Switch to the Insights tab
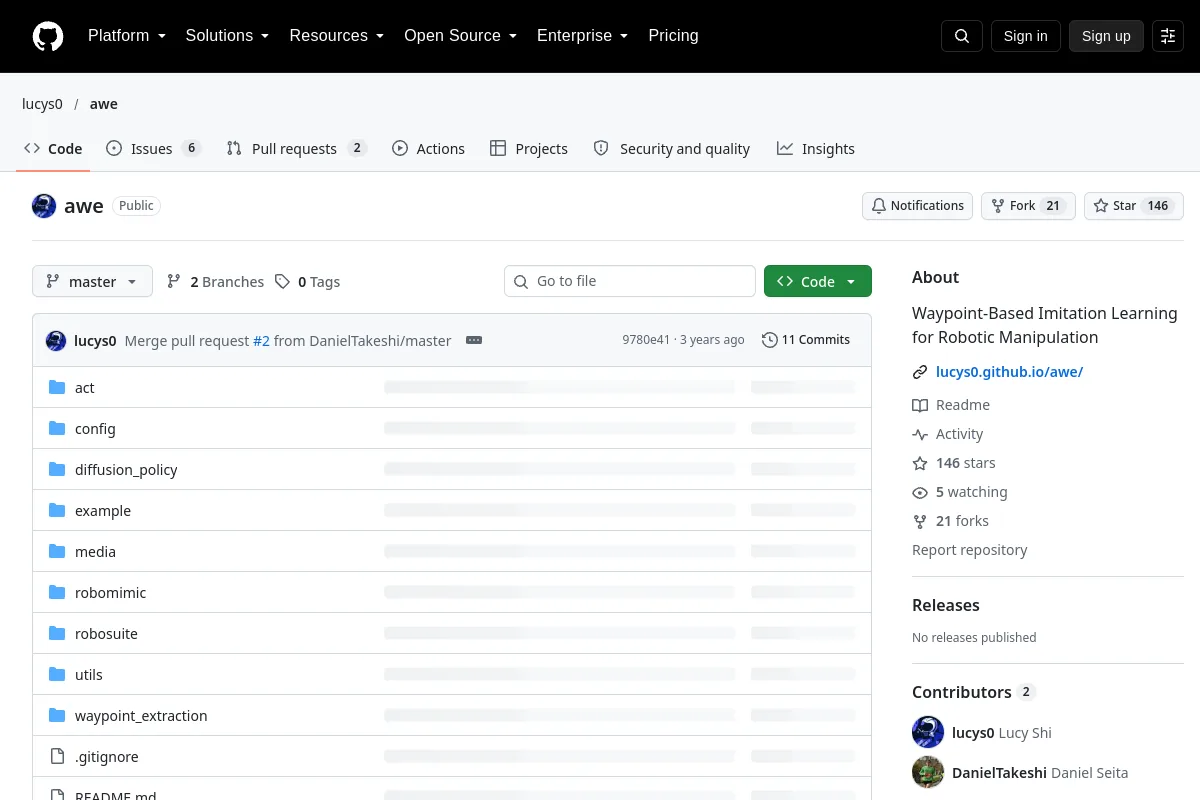 coord(816,148)
